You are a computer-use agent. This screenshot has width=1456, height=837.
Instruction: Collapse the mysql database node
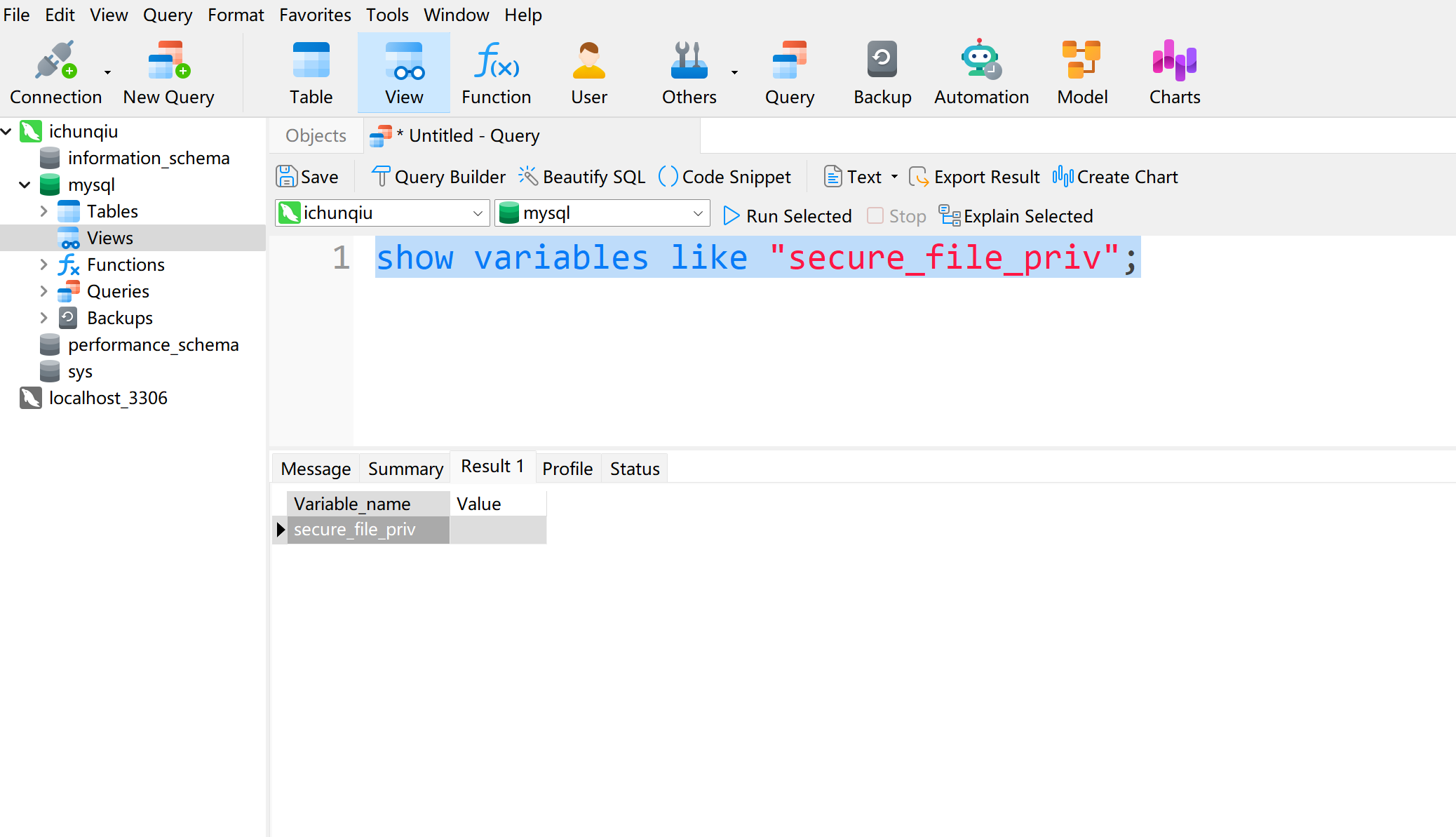[x=25, y=185]
